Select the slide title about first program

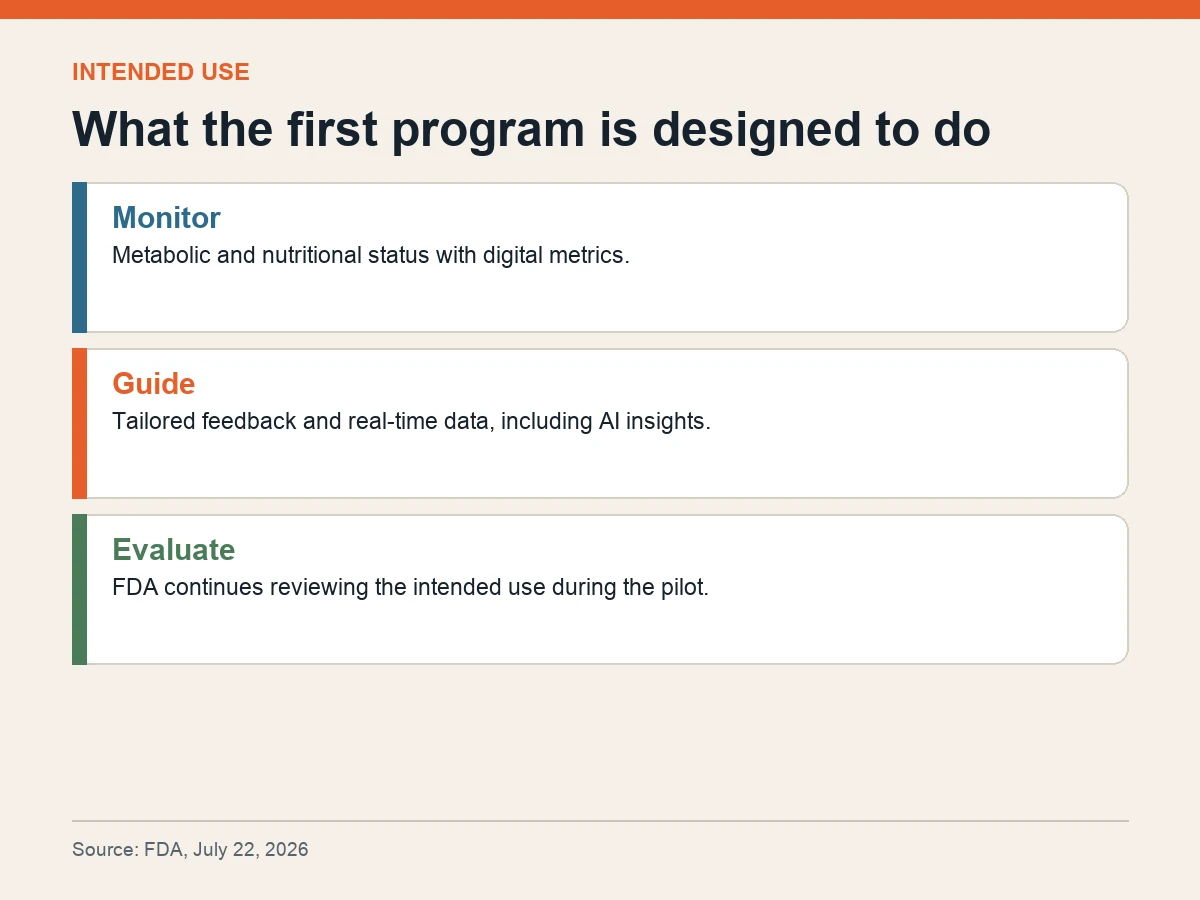531,130
